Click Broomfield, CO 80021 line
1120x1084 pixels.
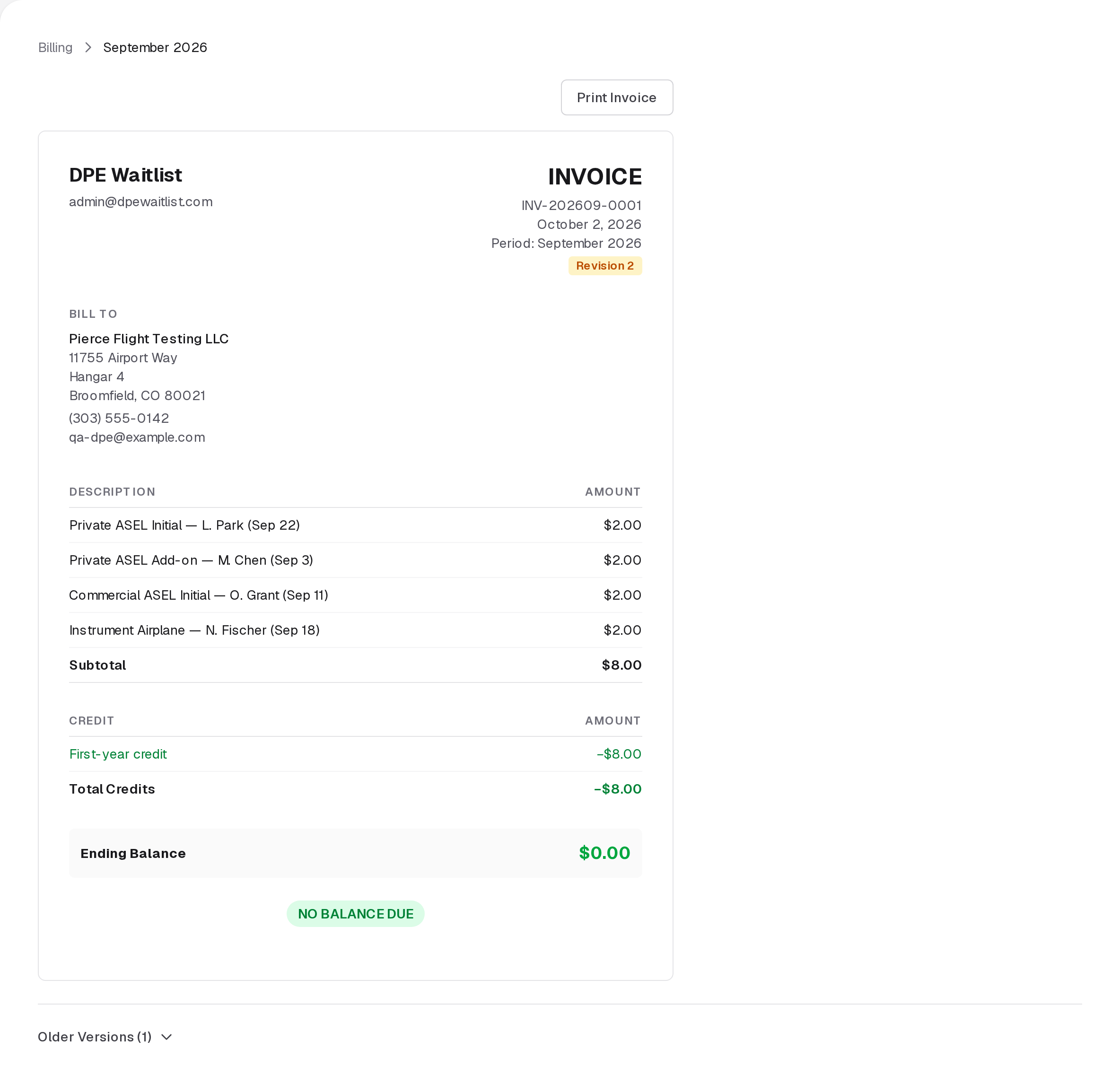click(137, 395)
